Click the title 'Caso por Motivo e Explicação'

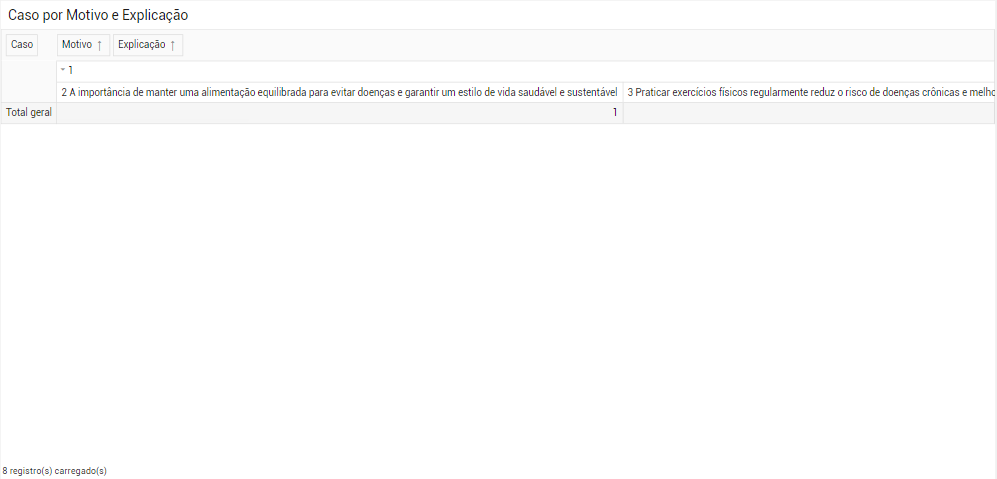[98, 15]
